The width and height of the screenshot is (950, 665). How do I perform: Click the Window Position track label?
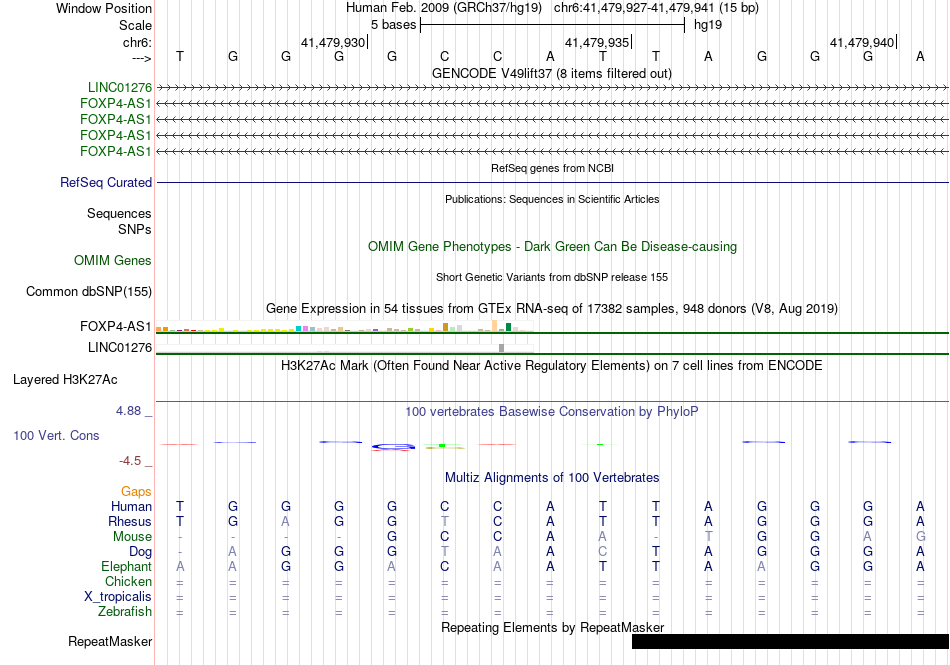104,8
